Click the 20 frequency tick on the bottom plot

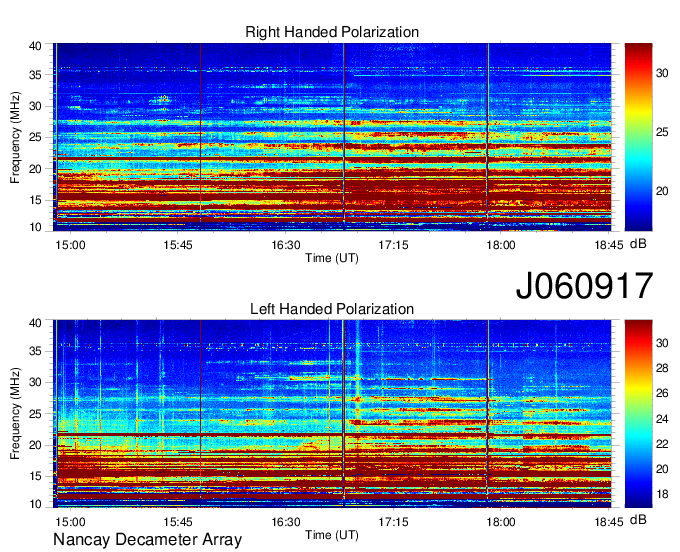coord(35,445)
